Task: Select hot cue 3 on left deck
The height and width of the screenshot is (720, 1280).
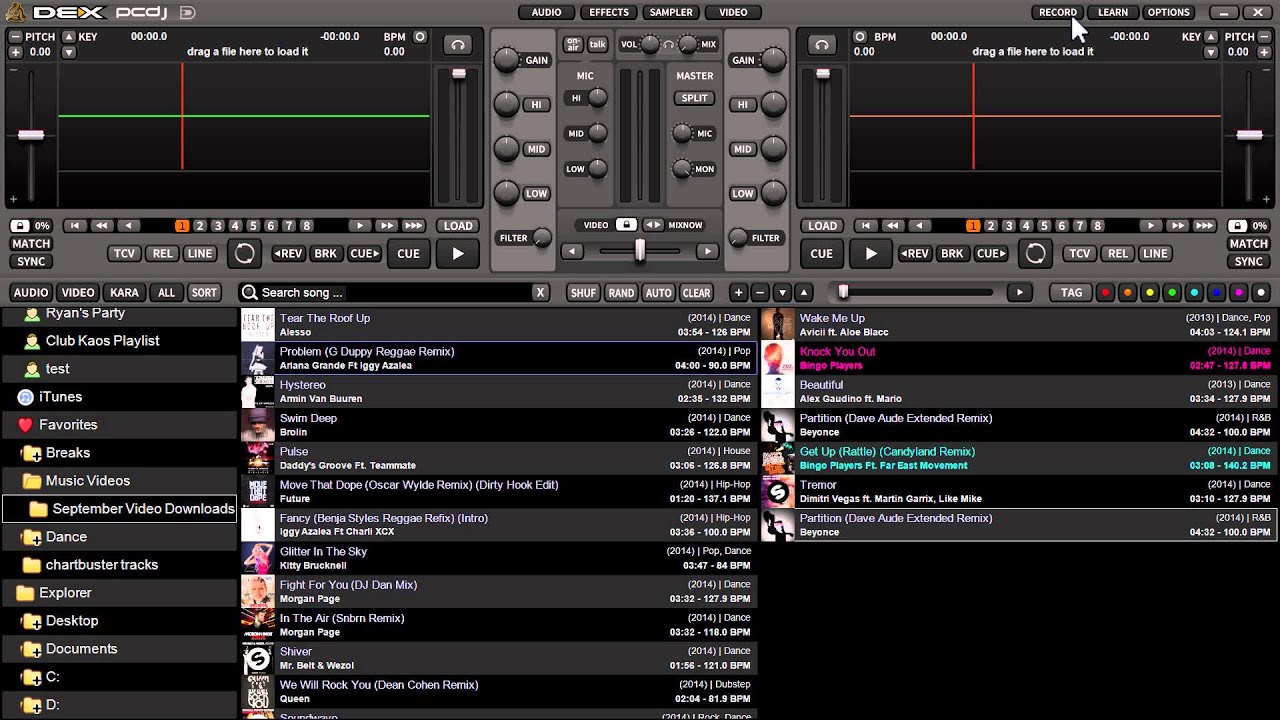Action: pyautogui.click(x=218, y=226)
